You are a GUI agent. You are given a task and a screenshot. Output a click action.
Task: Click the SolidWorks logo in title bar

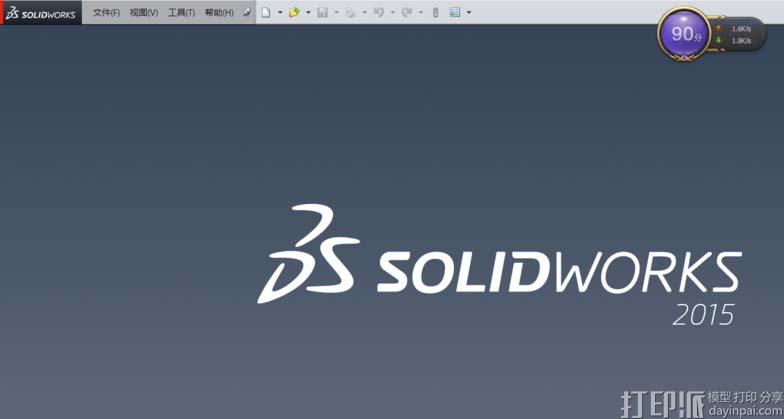tap(41, 12)
